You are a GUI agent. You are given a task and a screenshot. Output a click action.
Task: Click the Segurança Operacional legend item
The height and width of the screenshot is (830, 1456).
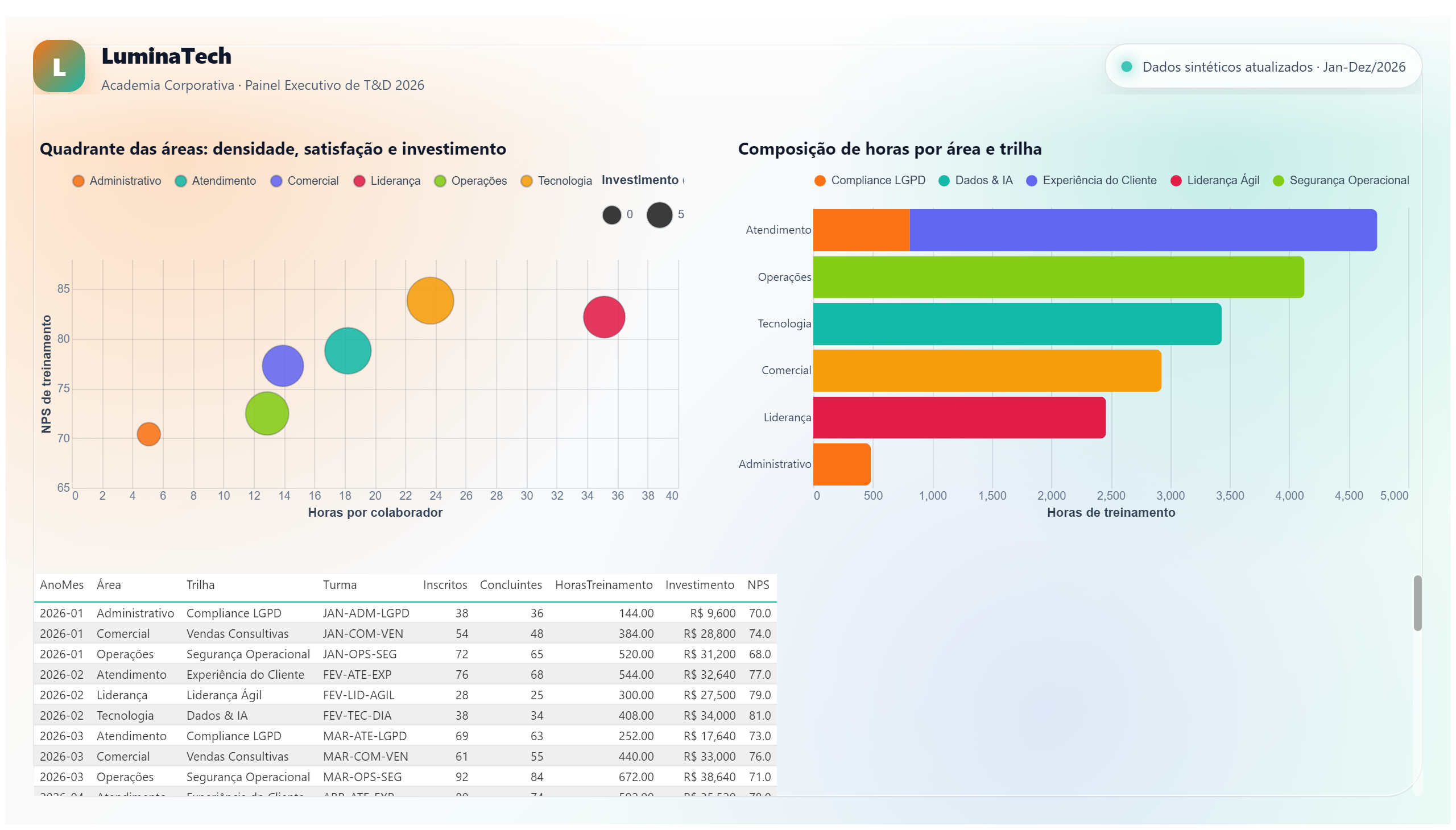tap(1341, 181)
